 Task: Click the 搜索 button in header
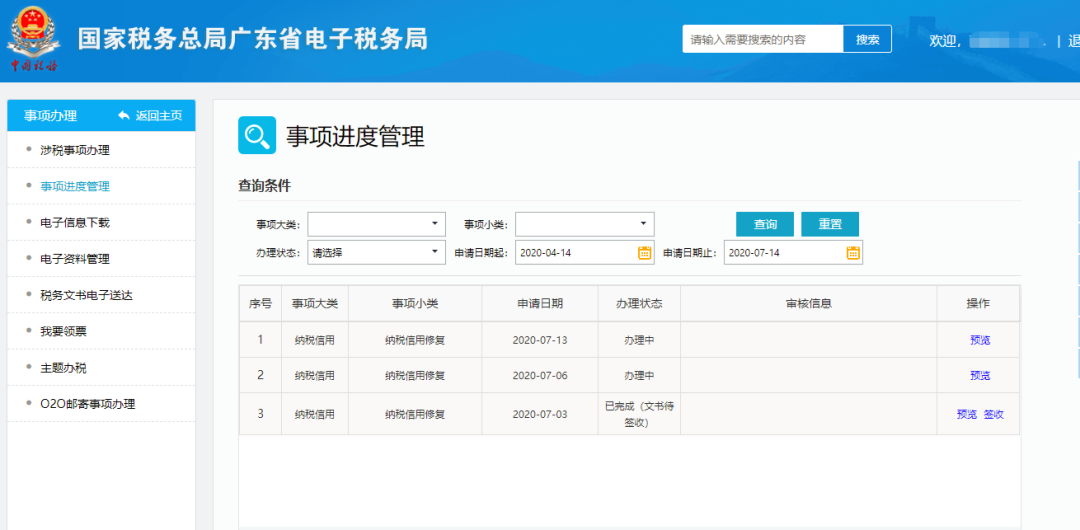[867, 39]
